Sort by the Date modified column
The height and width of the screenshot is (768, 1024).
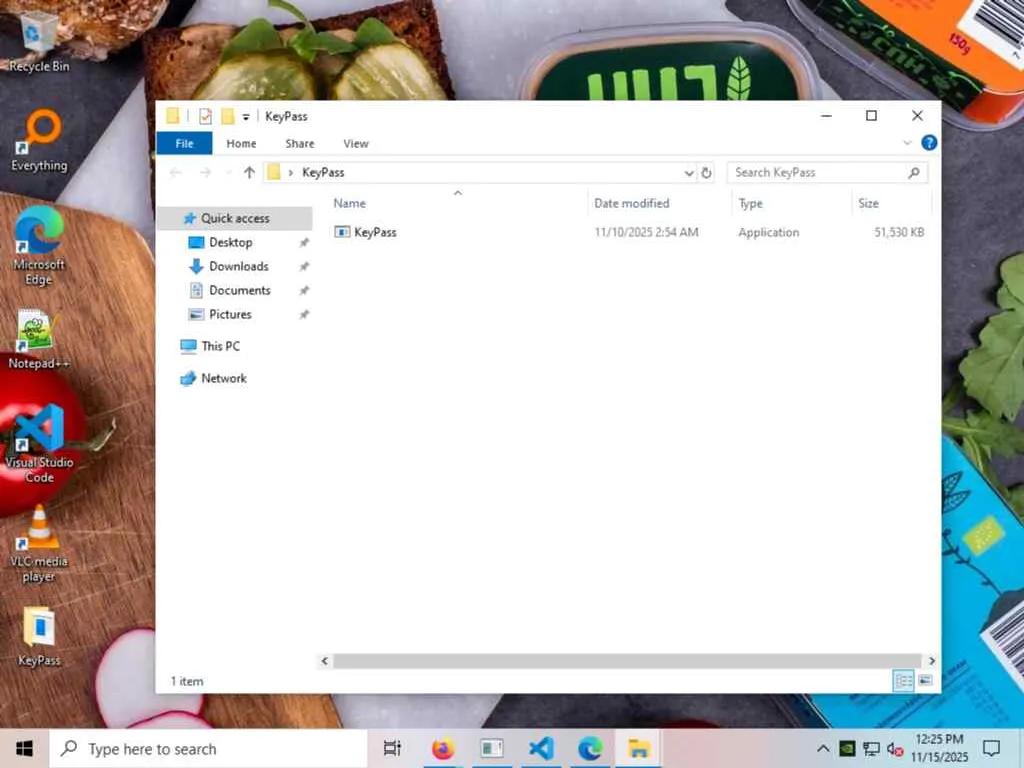coord(632,203)
